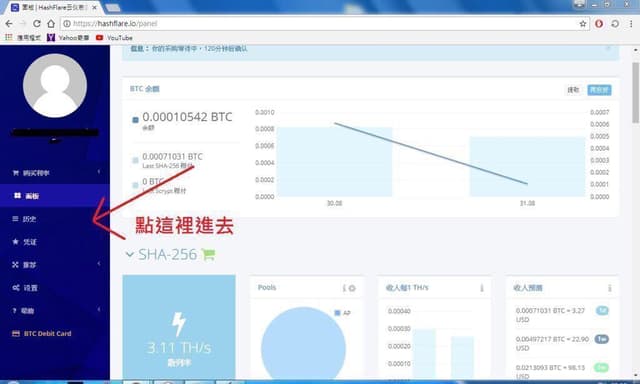Image resolution: width=640 pixels, height=384 pixels.
Task: Toggle the AP pool legend square
Action: pos(338,313)
